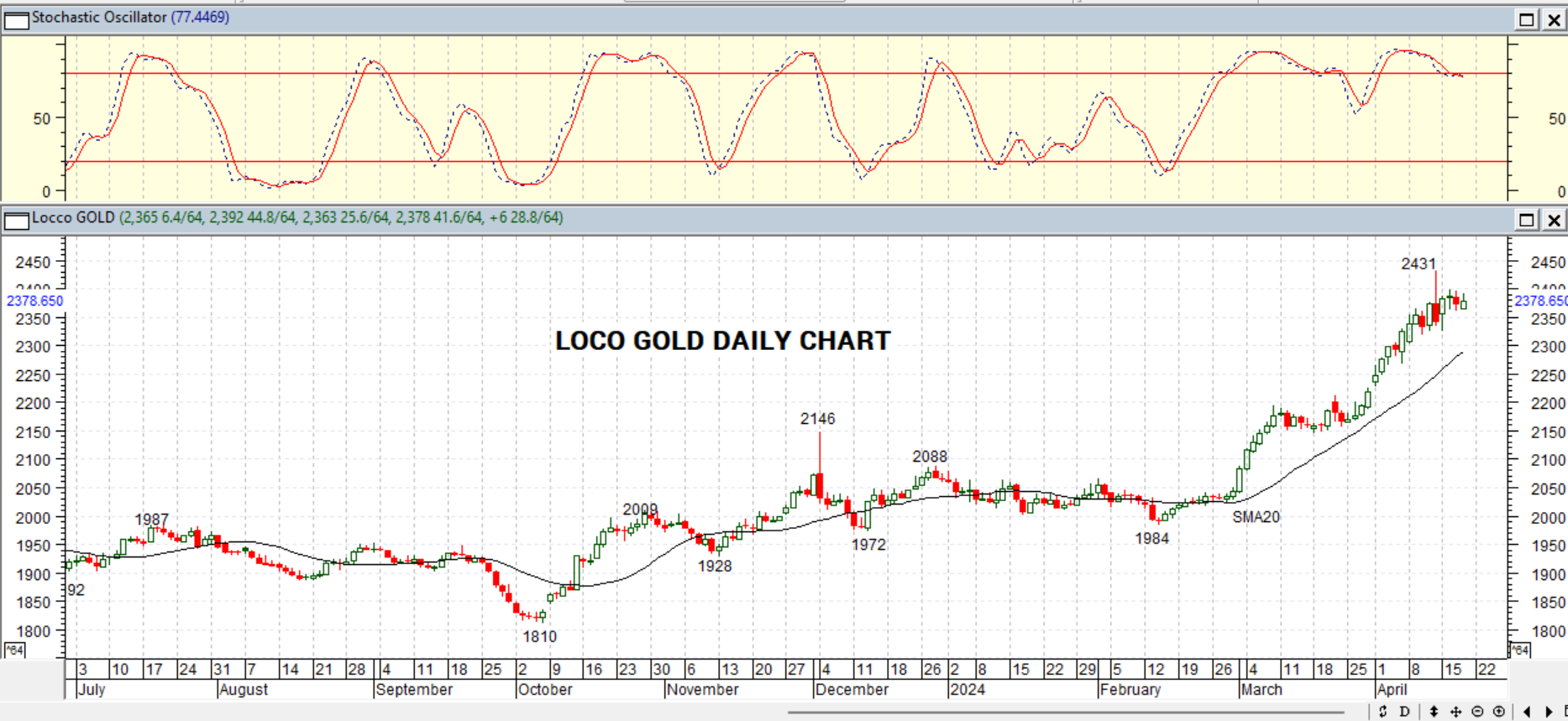Select the Stochastic Oscillator title text

tap(99, 17)
